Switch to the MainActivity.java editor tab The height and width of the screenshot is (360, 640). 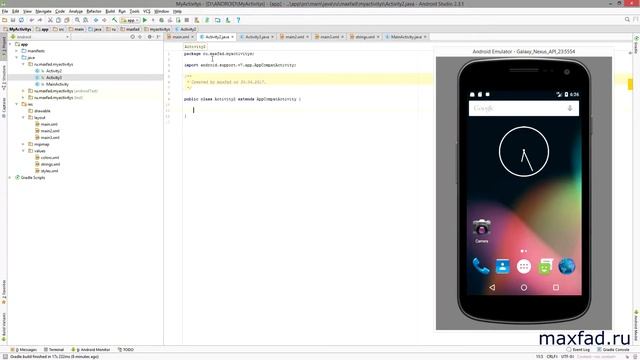pos(406,37)
